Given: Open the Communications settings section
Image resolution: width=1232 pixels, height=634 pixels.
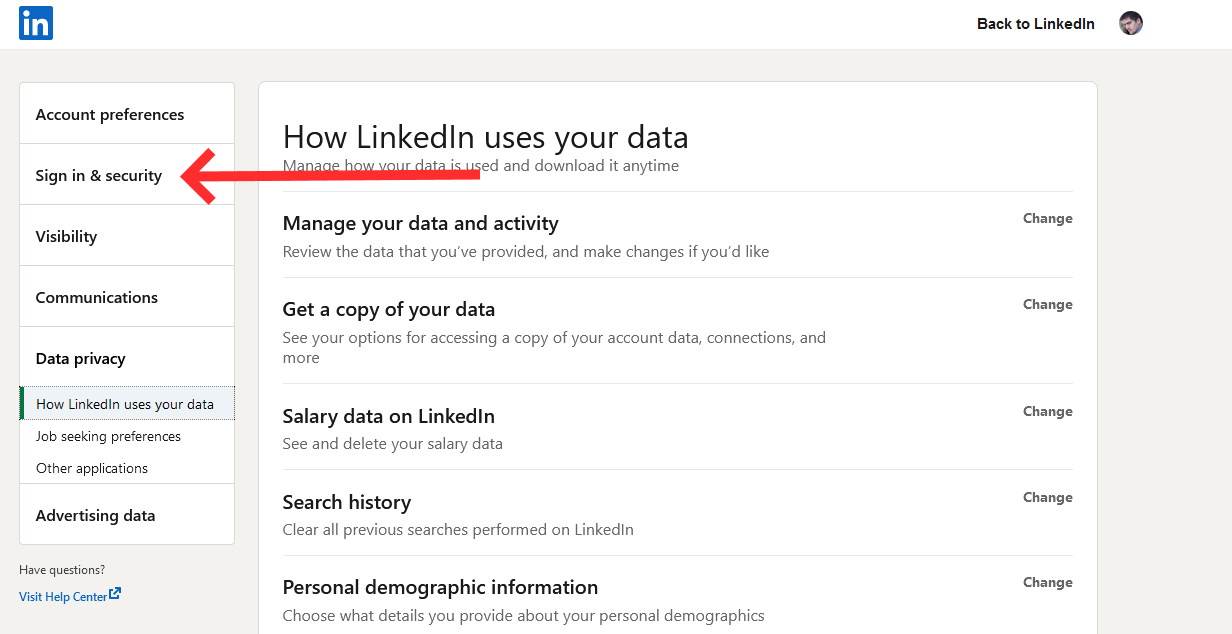Looking at the screenshot, I should (96, 297).
